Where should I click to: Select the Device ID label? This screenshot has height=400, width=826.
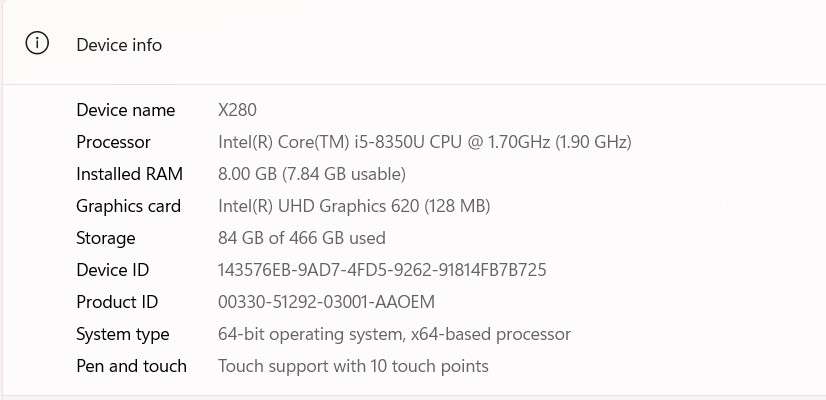pyautogui.click(x=113, y=270)
